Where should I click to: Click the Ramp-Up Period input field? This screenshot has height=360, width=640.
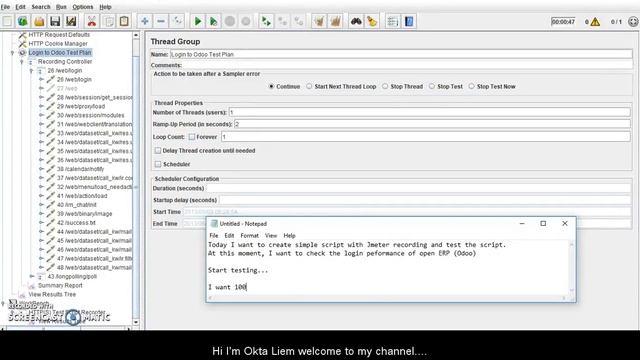432,124
